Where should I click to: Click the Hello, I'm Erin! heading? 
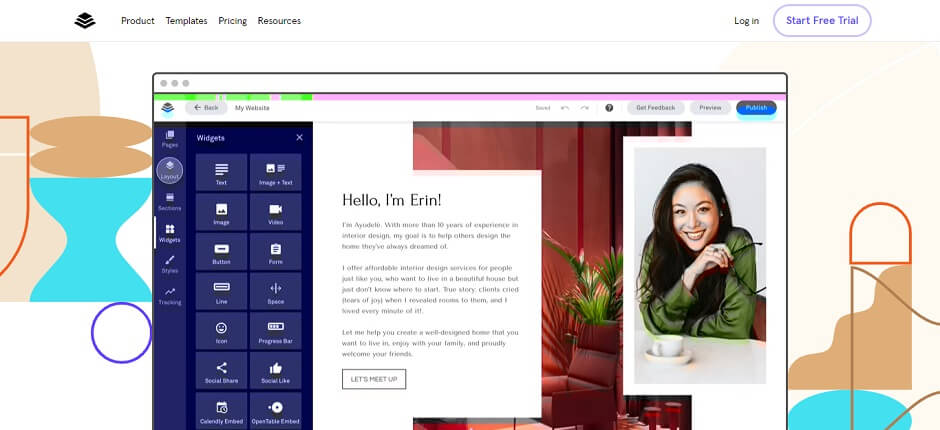click(391, 200)
